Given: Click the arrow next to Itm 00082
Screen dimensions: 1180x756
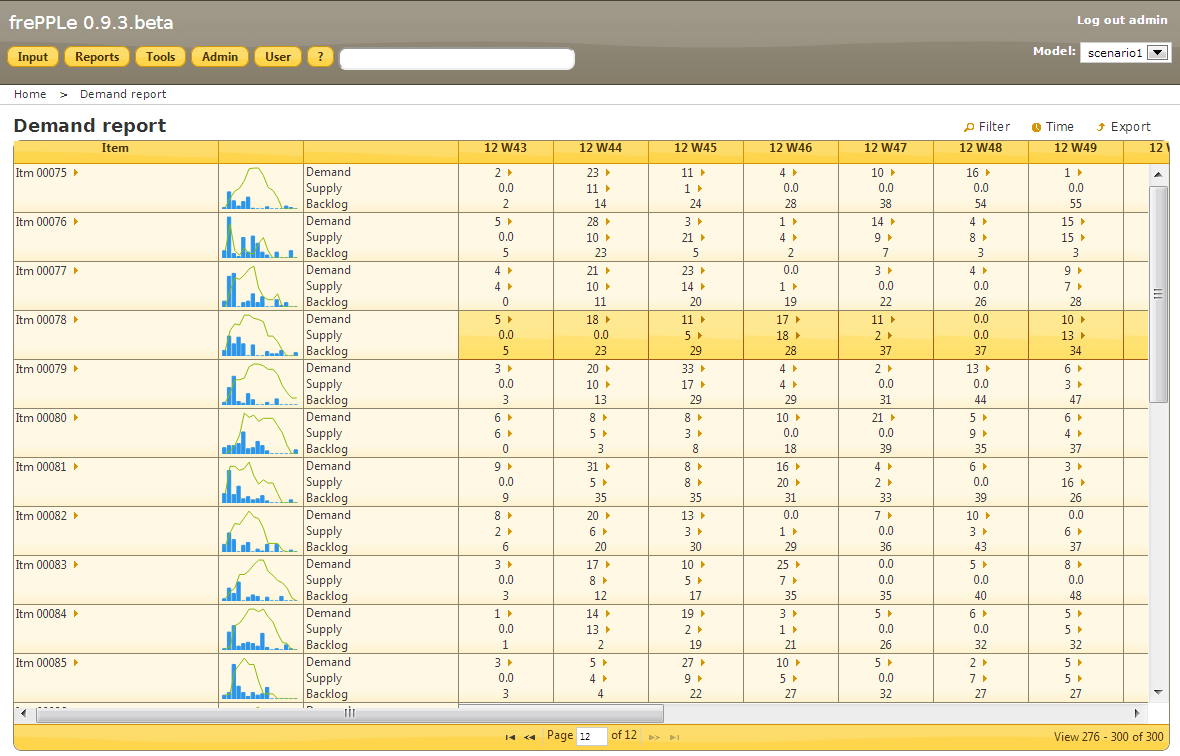Looking at the screenshot, I should (x=76, y=516).
